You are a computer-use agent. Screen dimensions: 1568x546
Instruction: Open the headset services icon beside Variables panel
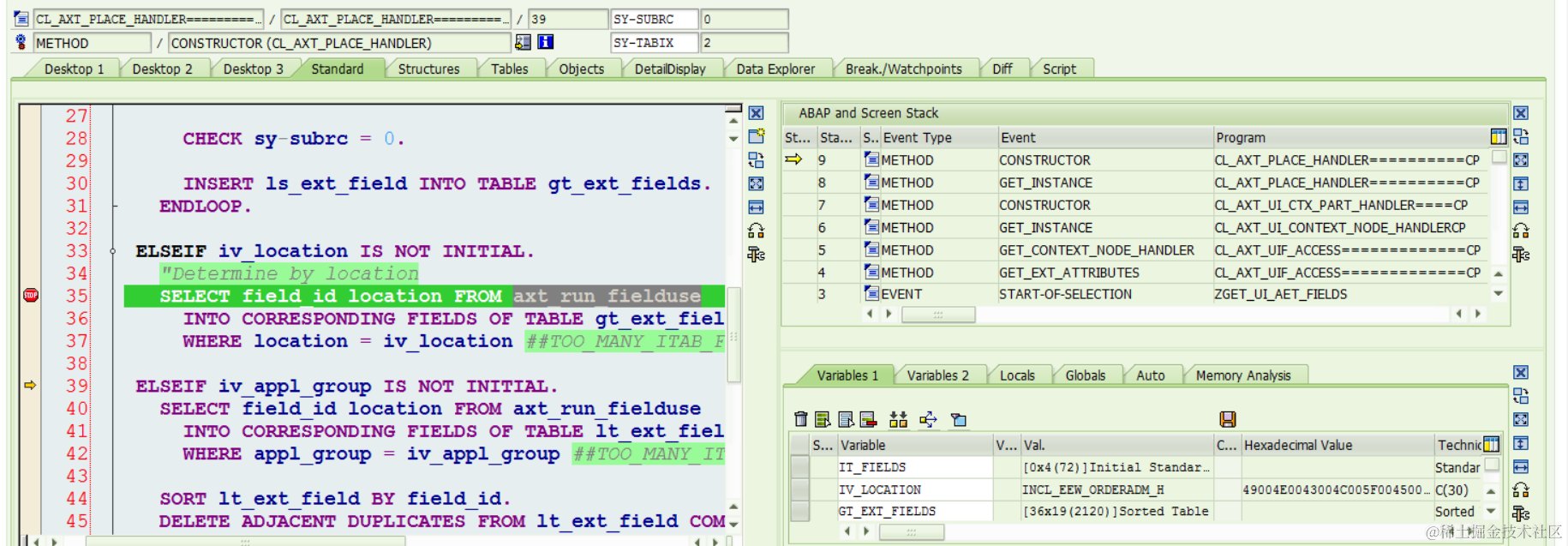pos(1521,490)
